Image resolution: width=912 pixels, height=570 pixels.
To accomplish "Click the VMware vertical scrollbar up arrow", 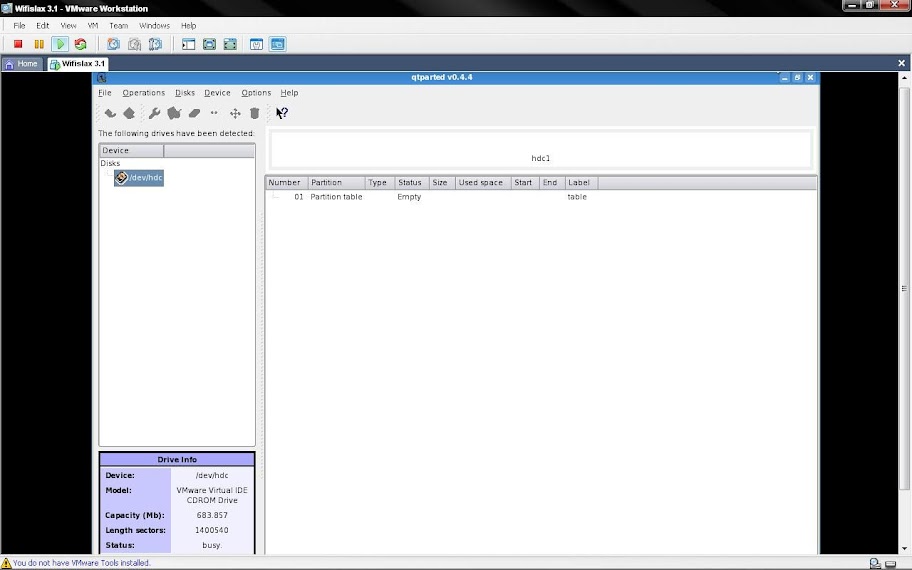I will click(904, 77).
